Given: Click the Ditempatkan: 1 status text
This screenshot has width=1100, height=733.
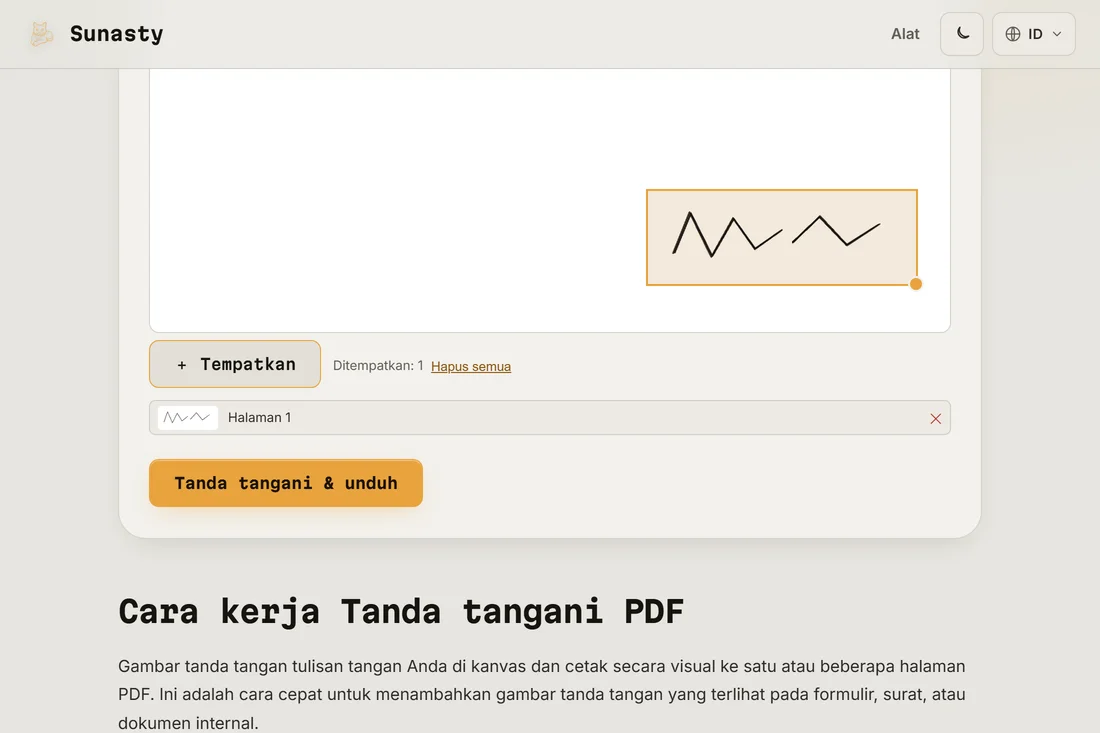Looking at the screenshot, I should coord(378,365).
